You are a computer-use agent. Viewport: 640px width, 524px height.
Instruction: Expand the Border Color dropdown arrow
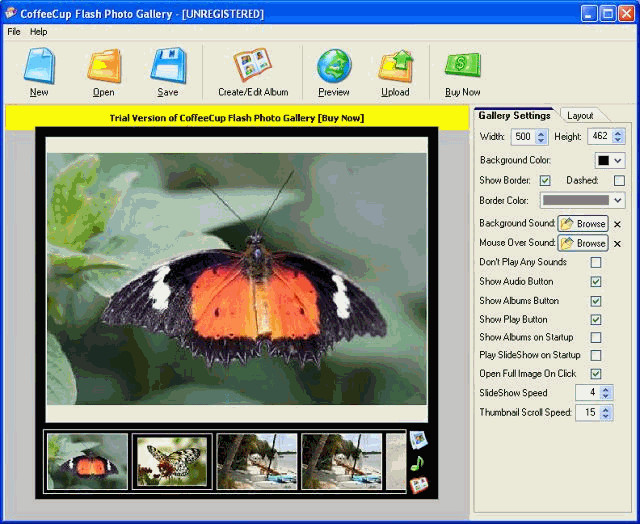point(618,200)
